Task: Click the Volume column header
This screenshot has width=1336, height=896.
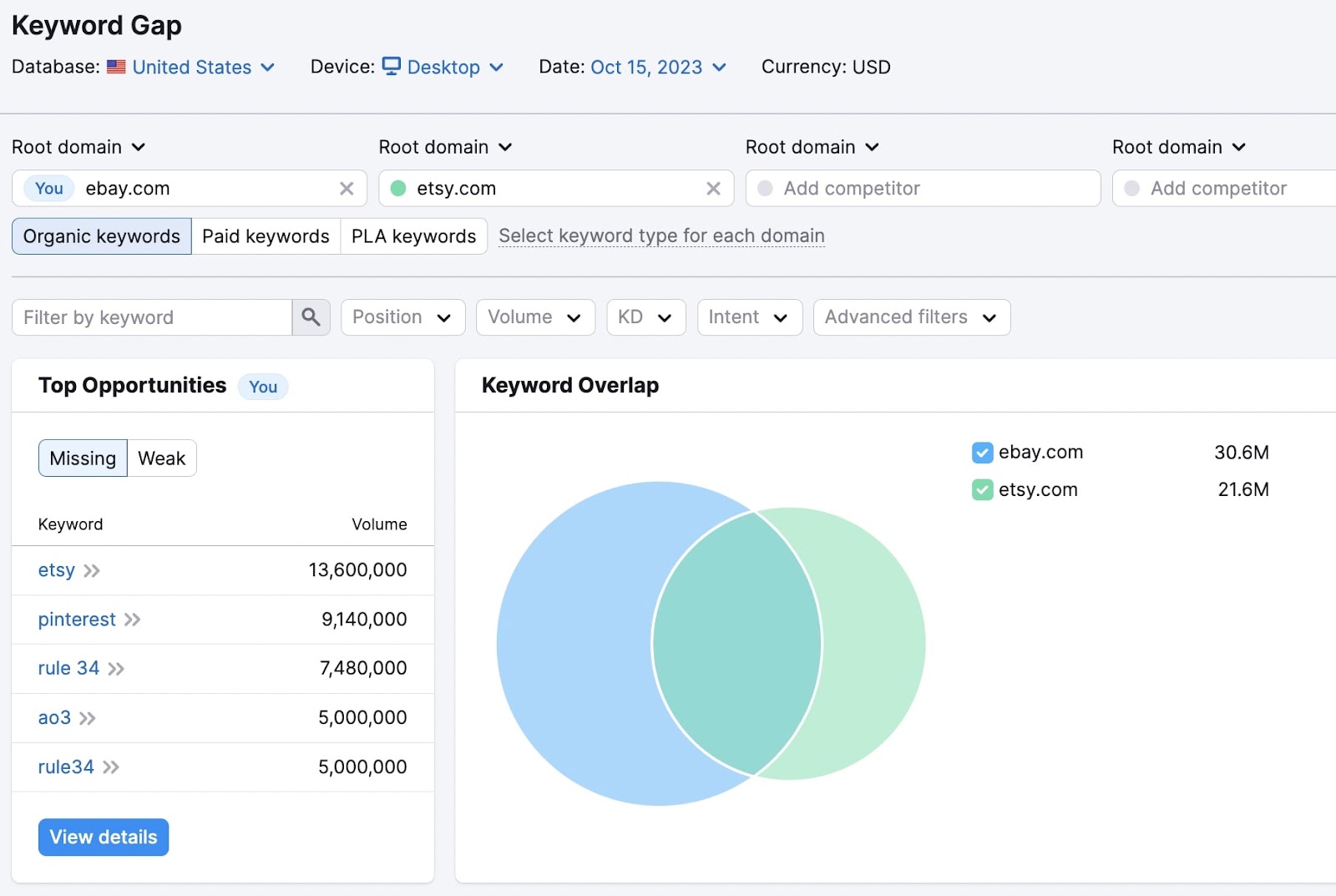Action: (x=379, y=524)
